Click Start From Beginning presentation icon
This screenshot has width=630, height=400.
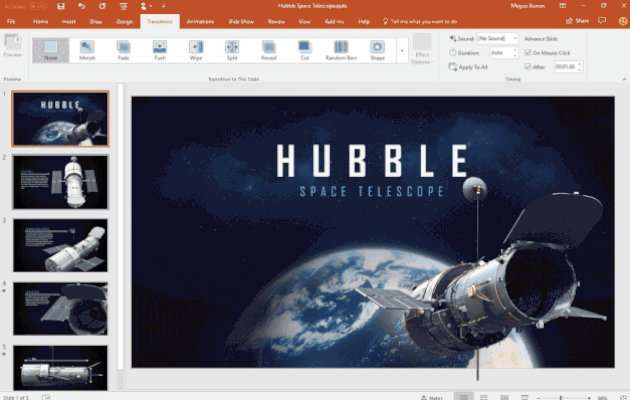point(123,6)
